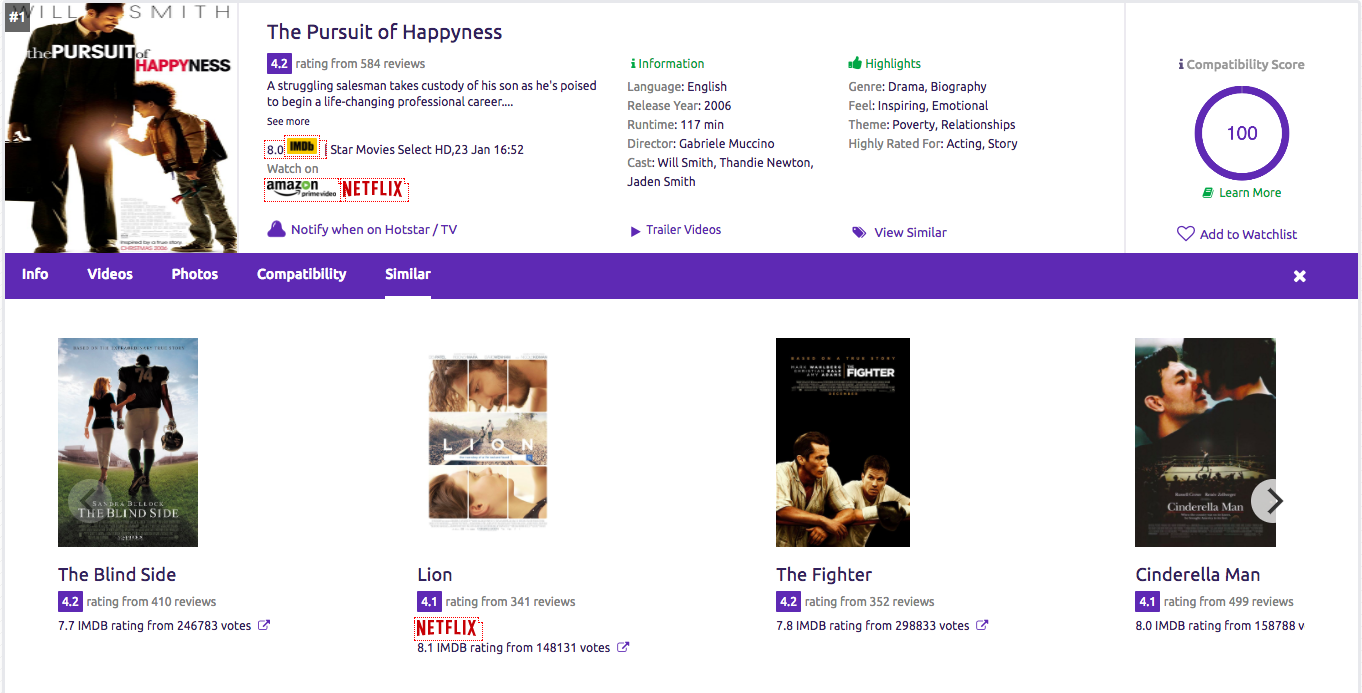Open The Blind Side title link
1362x693 pixels.
point(117,575)
